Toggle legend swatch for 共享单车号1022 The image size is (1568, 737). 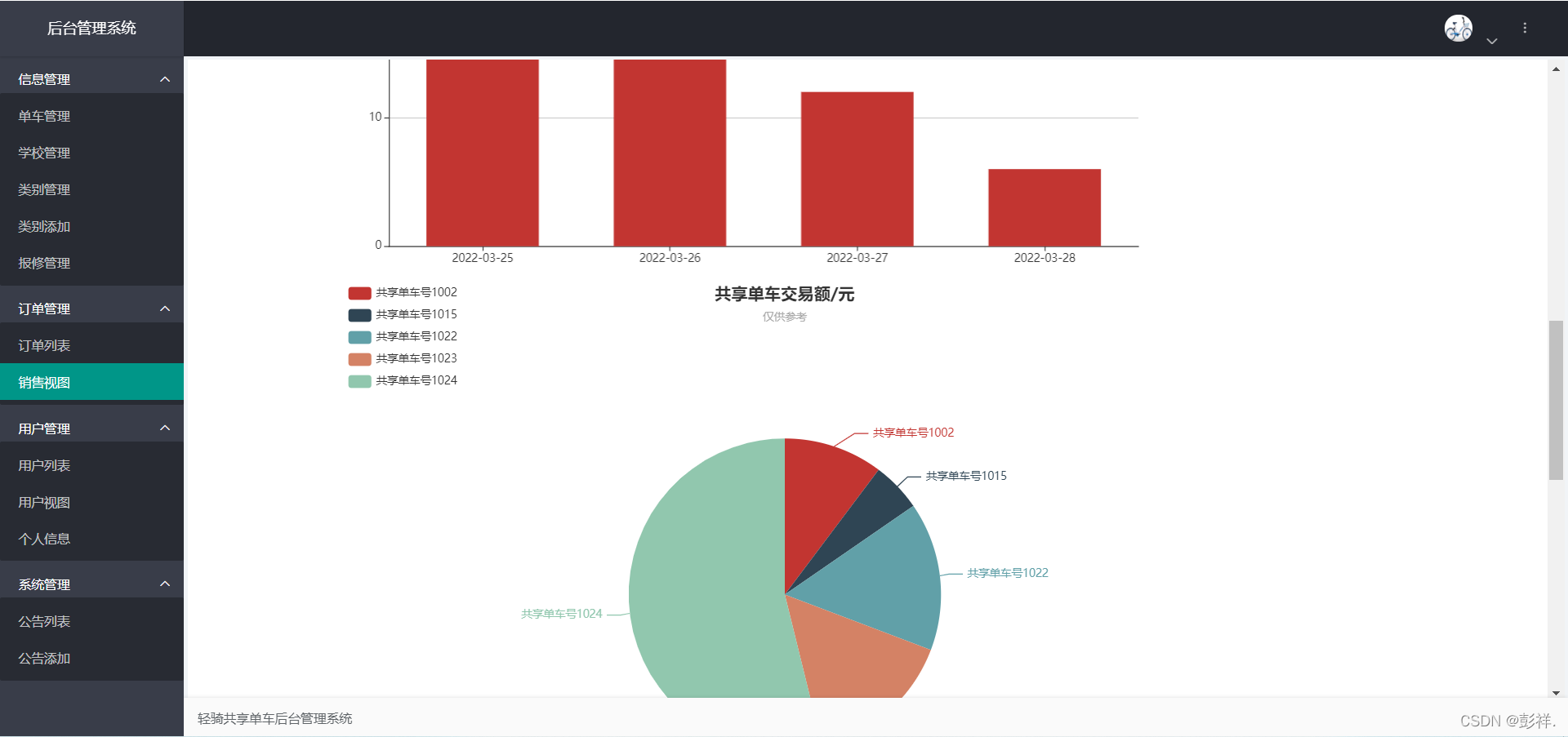coord(359,337)
